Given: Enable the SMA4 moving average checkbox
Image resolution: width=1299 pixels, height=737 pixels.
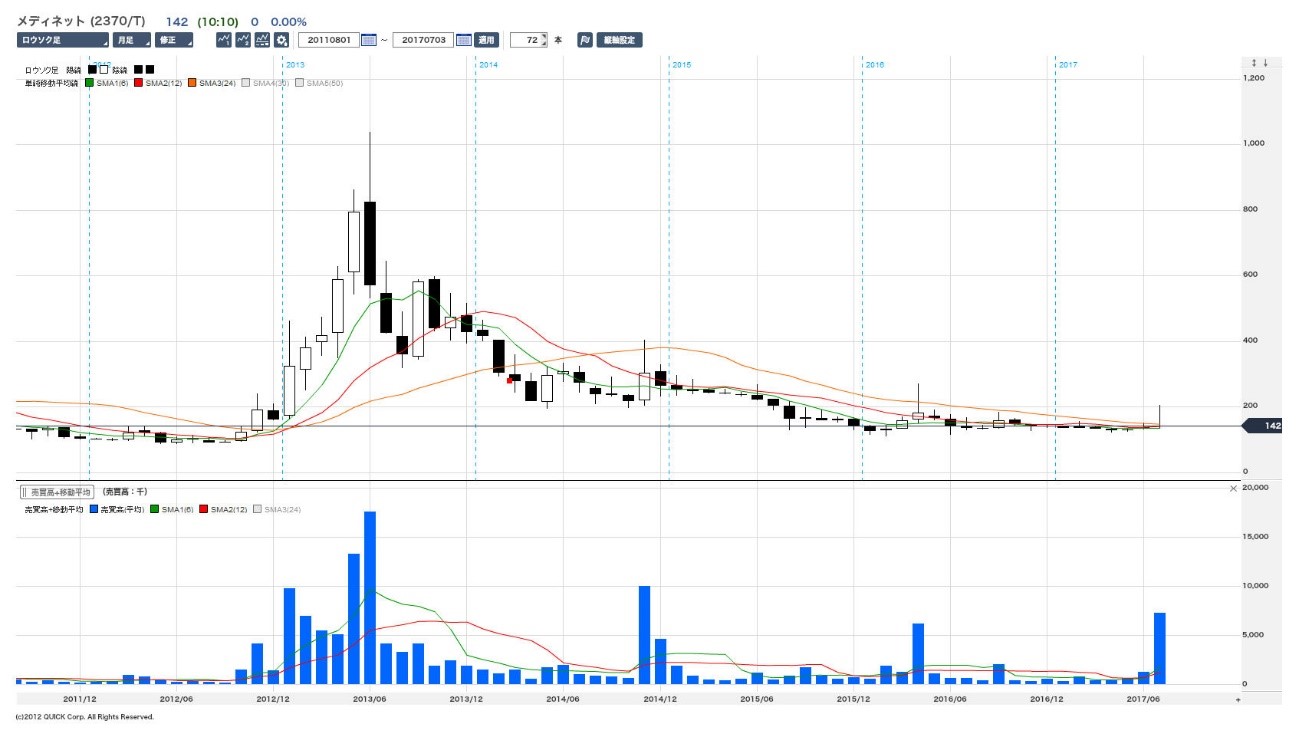Looking at the screenshot, I should coord(246,83).
